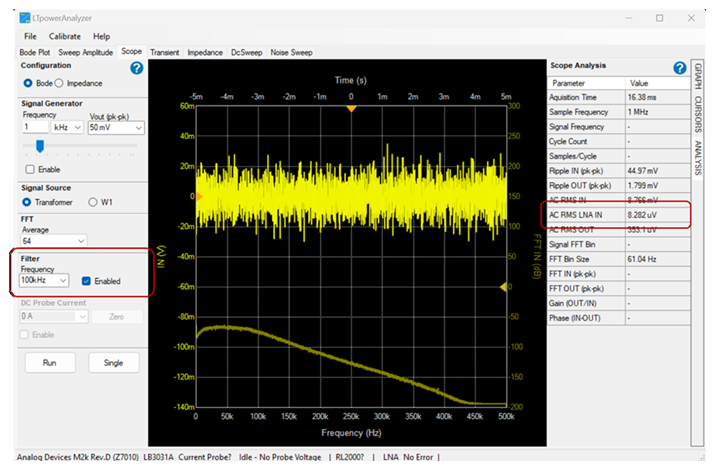Open the CURSORS side tab
The image size is (715, 474).
pyautogui.click(x=698, y=114)
